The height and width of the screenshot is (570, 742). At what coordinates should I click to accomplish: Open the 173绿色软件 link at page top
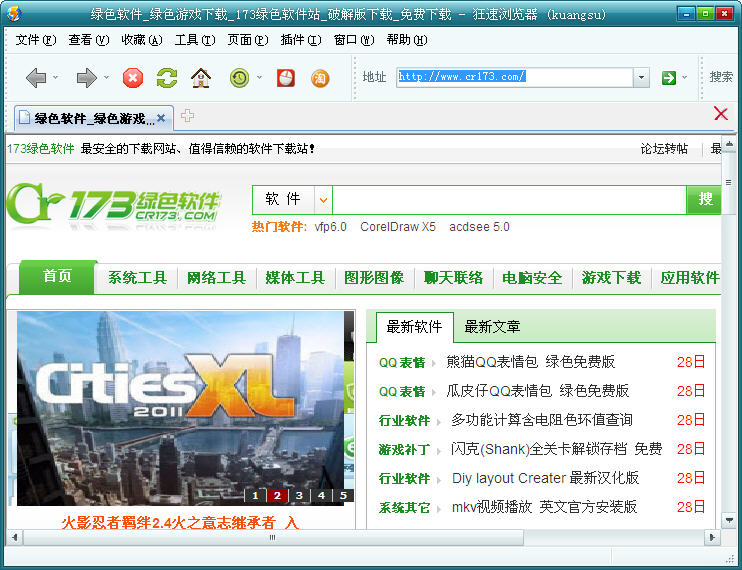pos(41,149)
